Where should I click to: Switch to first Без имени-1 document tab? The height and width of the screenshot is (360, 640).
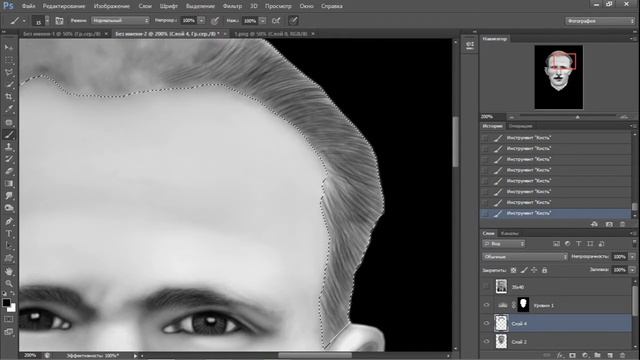(62, 34)
